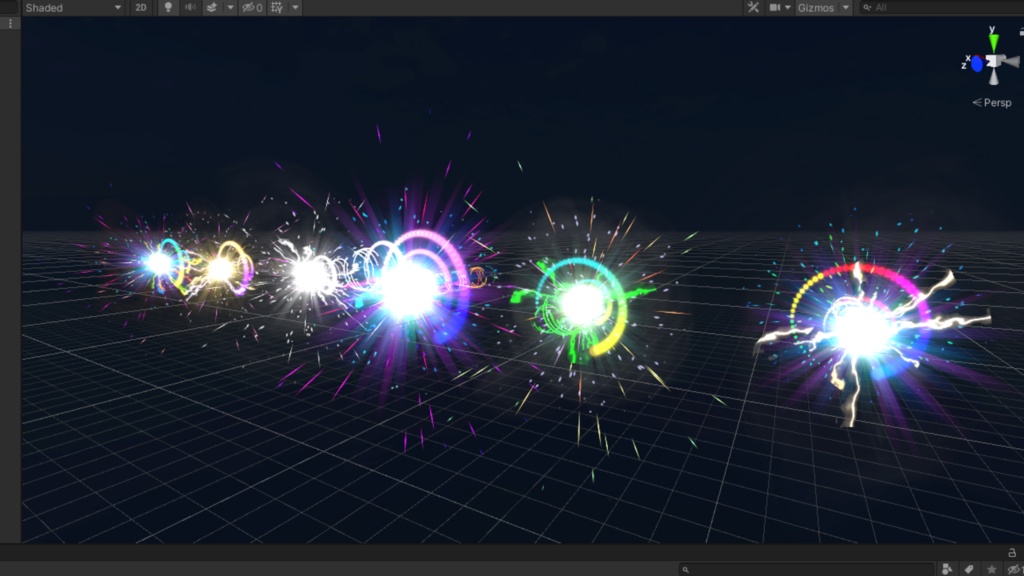The image size is (1024, 576).
Task: Select the yellow glowing ring effect
Action: point(222,268)
